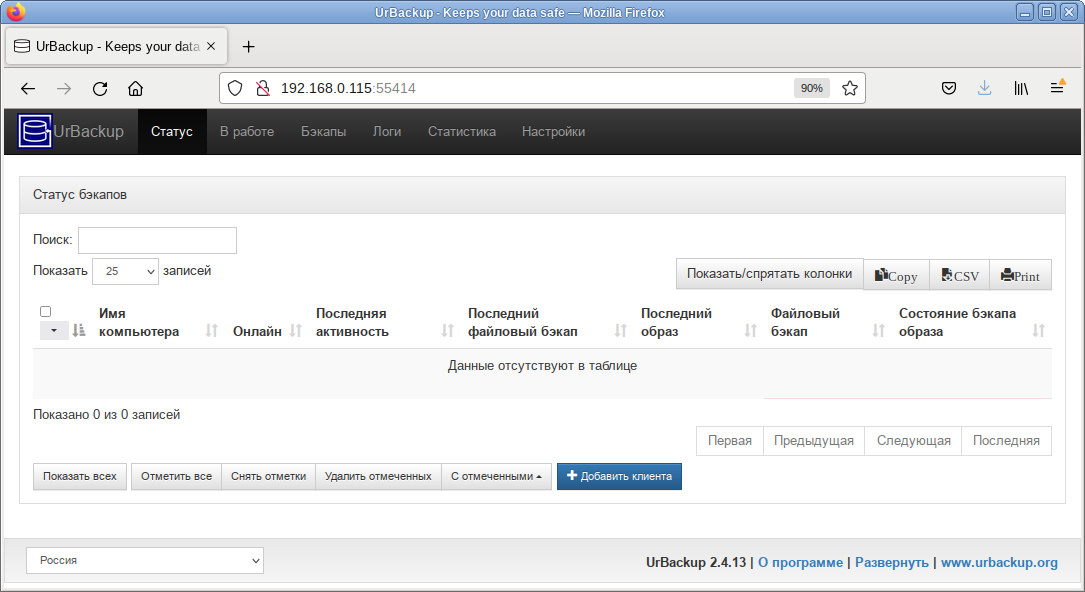Click the Данные отсутствуют в таблице text
The height and width of the screenshot is (592, 1085).
pos(542,365)
